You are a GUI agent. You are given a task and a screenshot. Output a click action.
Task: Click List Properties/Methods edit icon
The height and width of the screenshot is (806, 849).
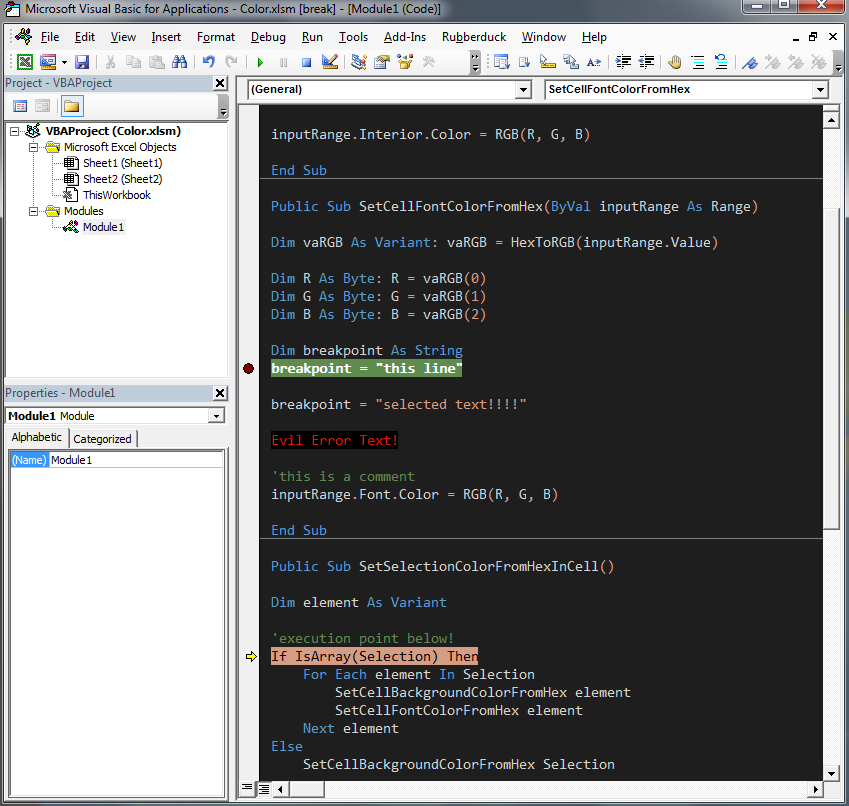[x=501, y=62]
